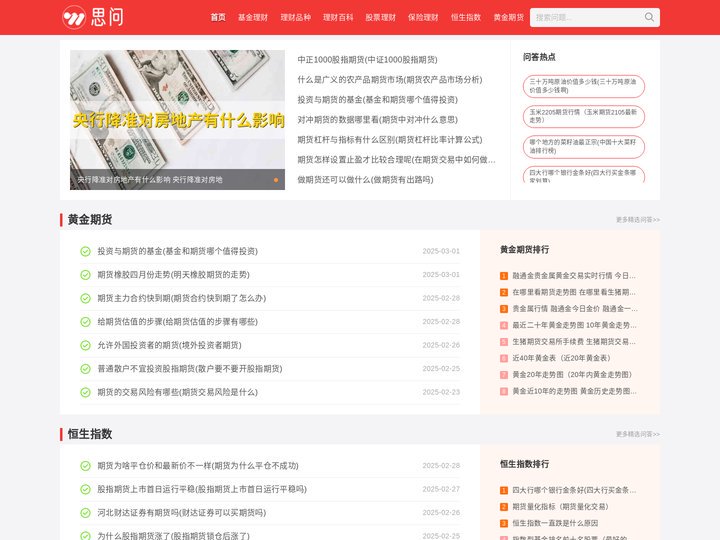
Task: Click 哪个地方的菜籽油最正宗 hot topic pill
Action: pos(584,147)
